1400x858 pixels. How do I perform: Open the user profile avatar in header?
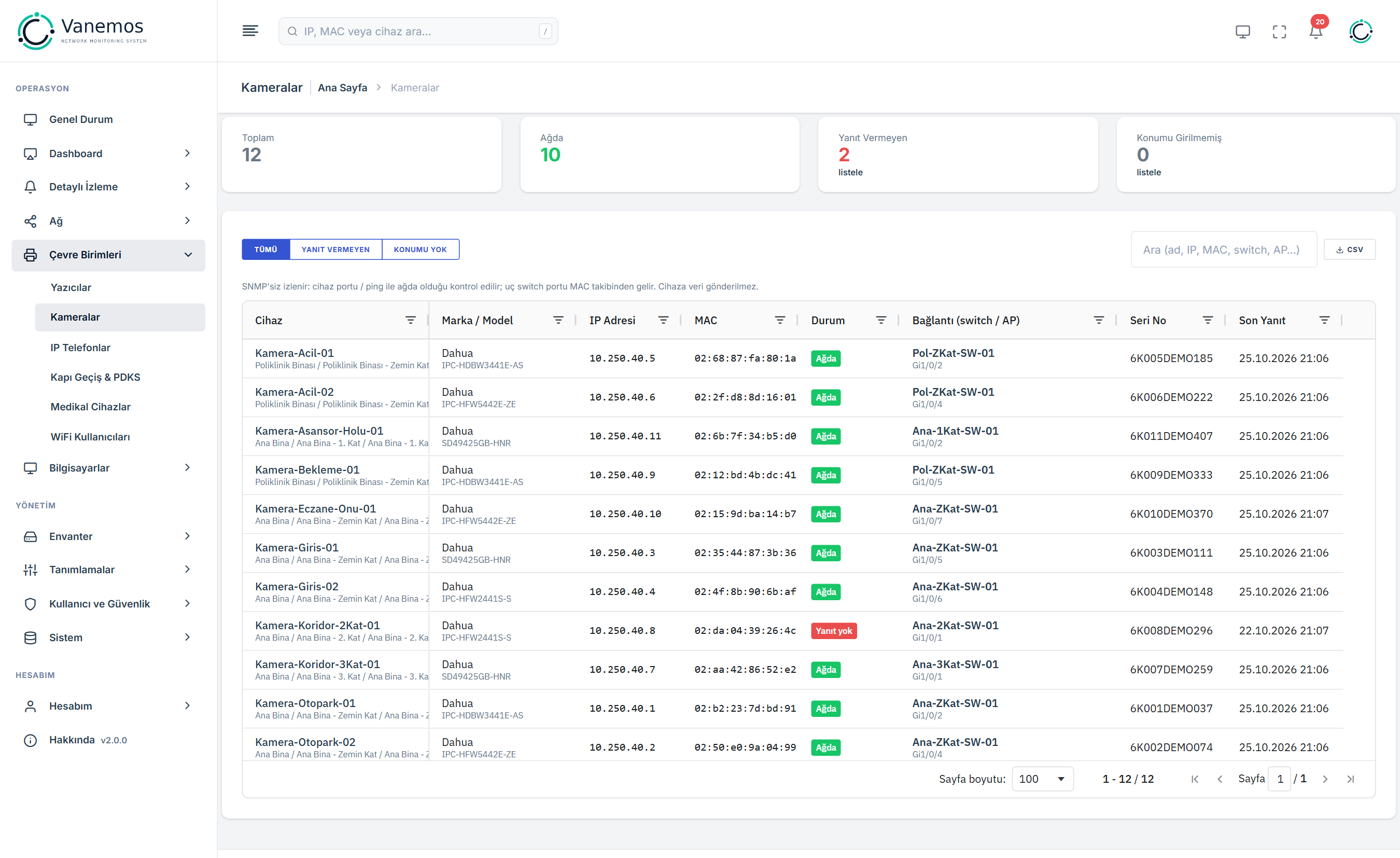1360,31
